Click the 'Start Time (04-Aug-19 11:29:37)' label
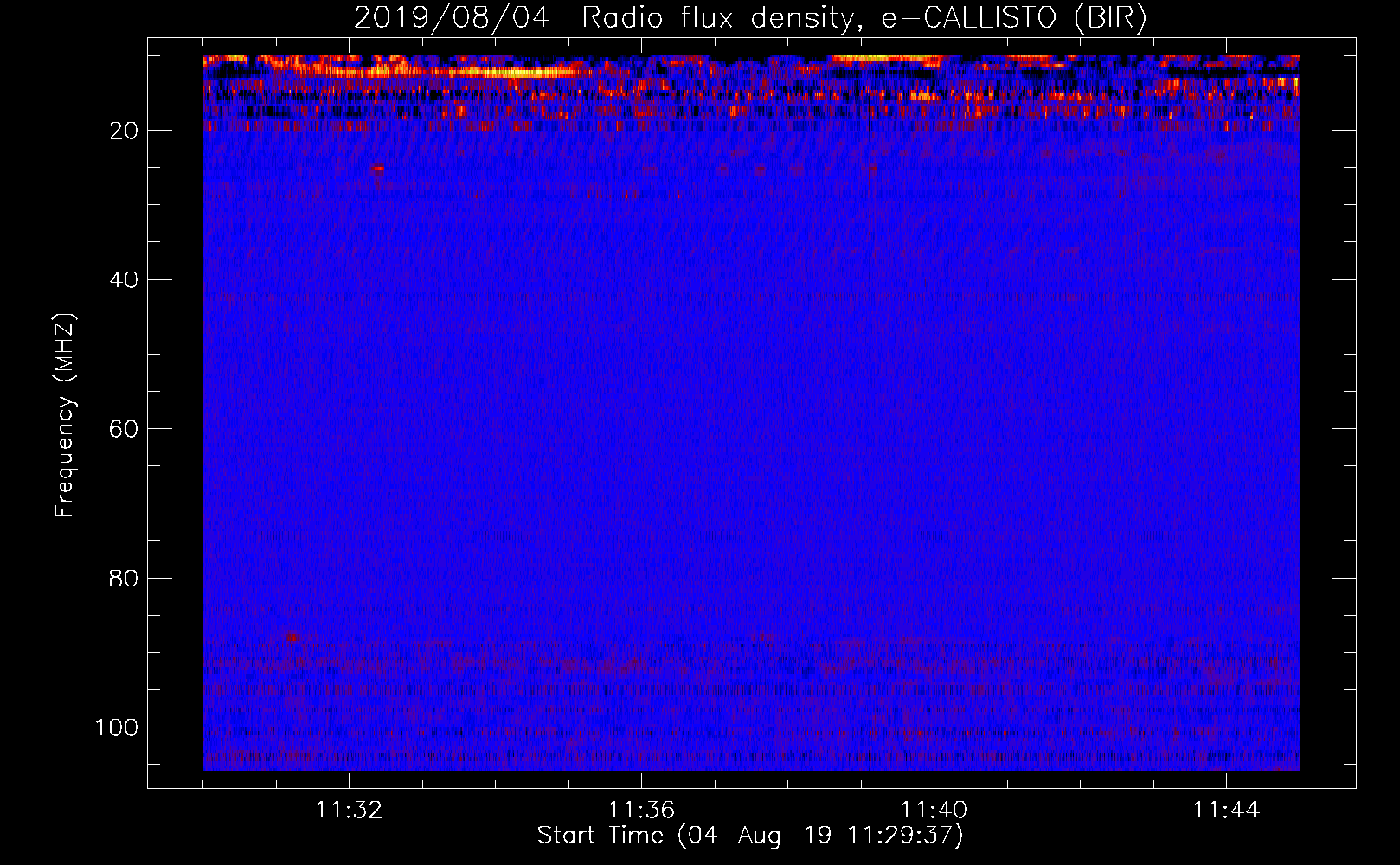 click(750, 836)
